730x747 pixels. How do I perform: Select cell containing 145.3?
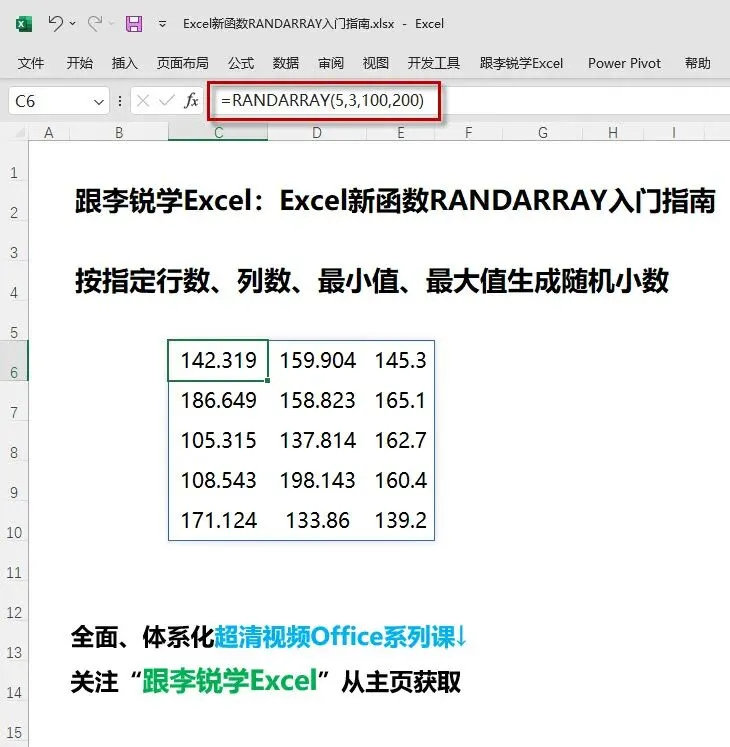click(400, 361)
